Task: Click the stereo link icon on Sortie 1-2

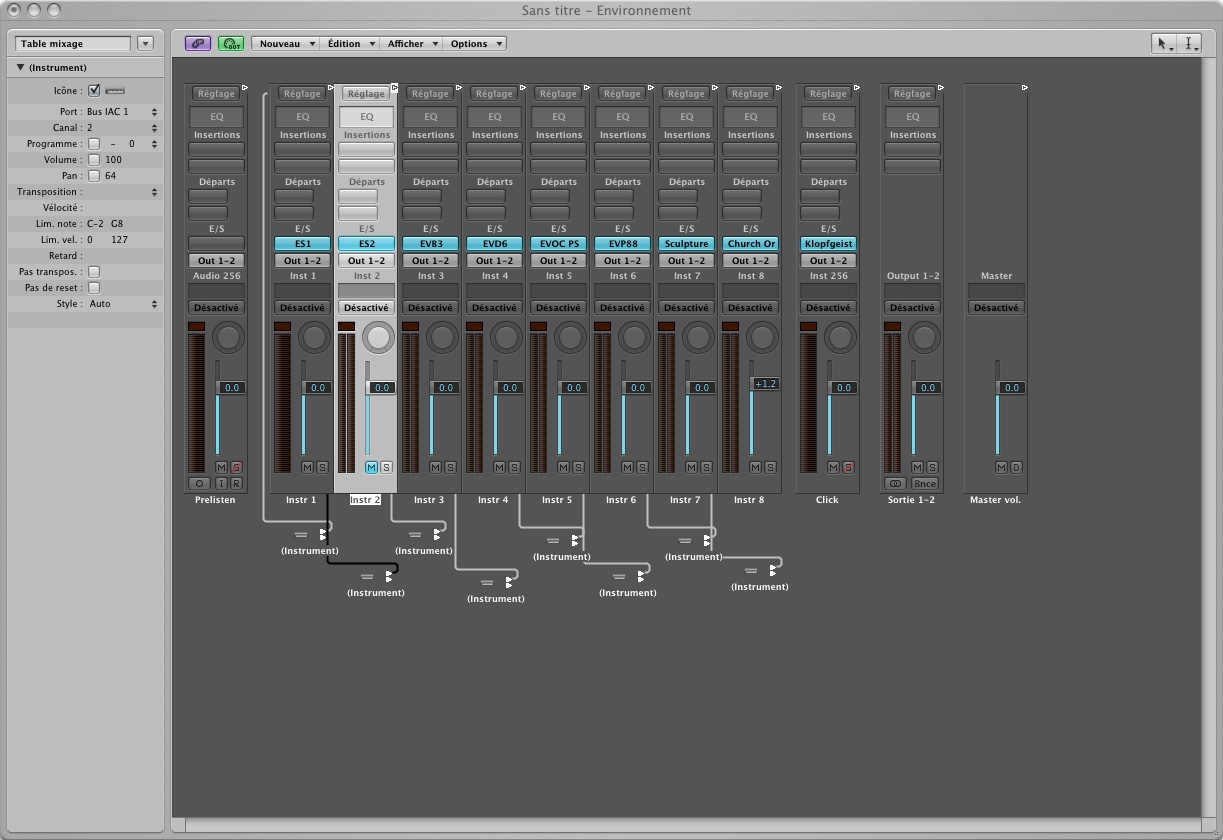Action: 896,484
